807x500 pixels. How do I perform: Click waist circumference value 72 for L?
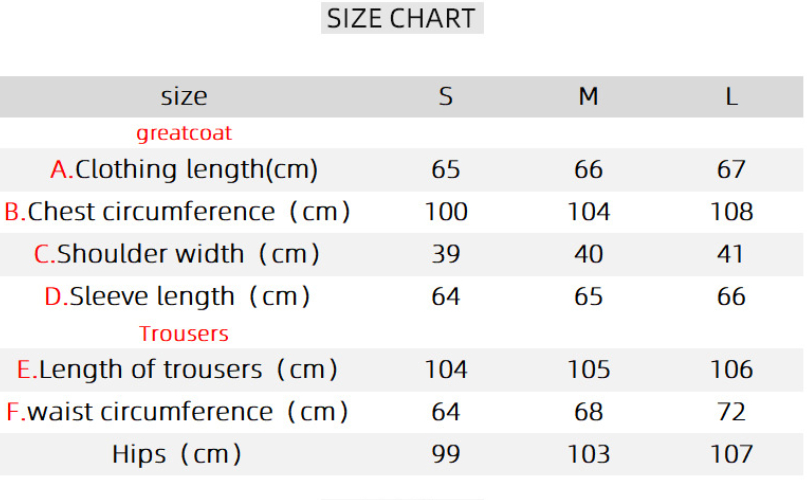click(x=731, y=412)
